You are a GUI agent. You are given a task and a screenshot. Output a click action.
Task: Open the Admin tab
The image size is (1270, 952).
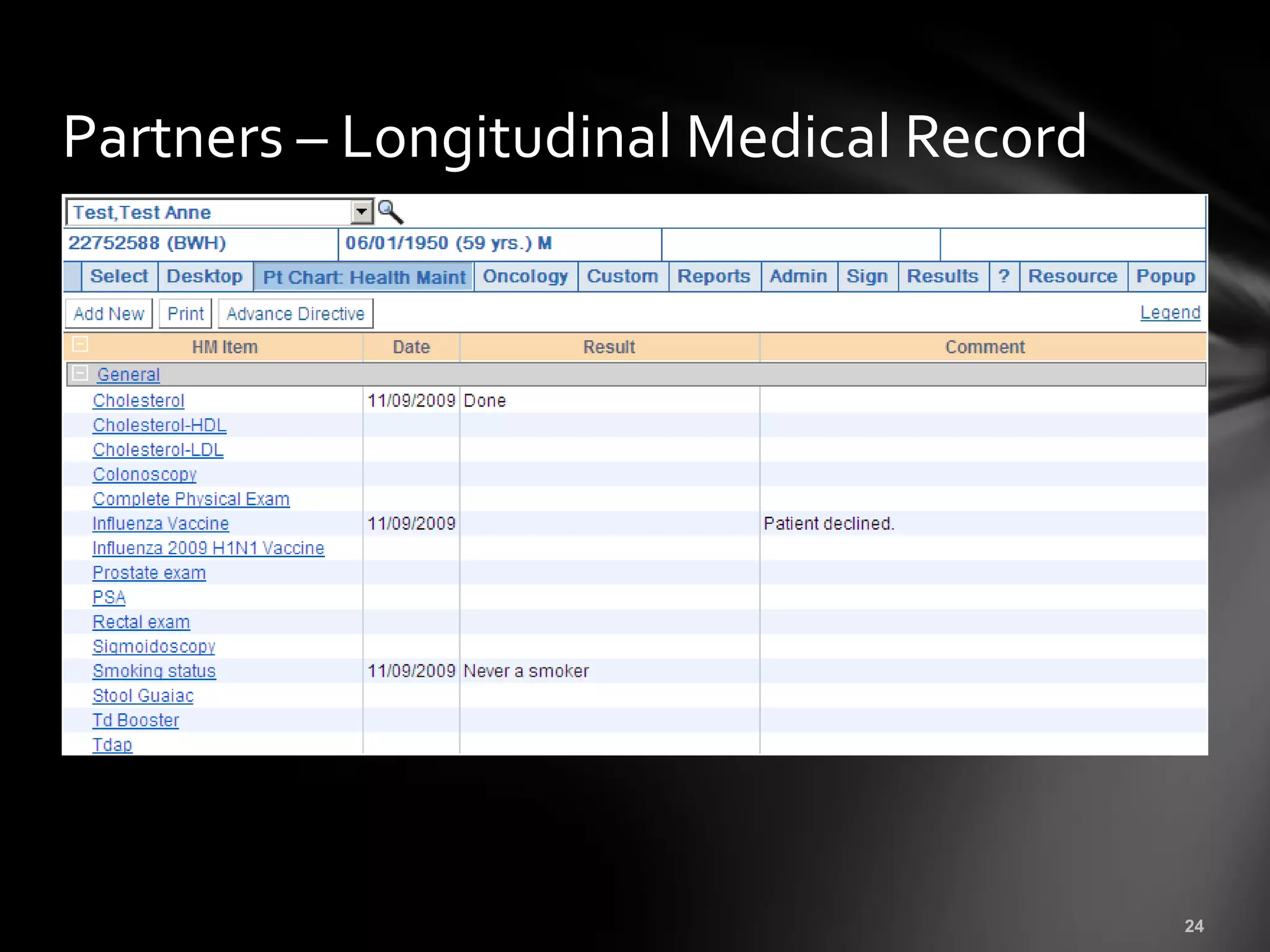[x=799, y=276]
